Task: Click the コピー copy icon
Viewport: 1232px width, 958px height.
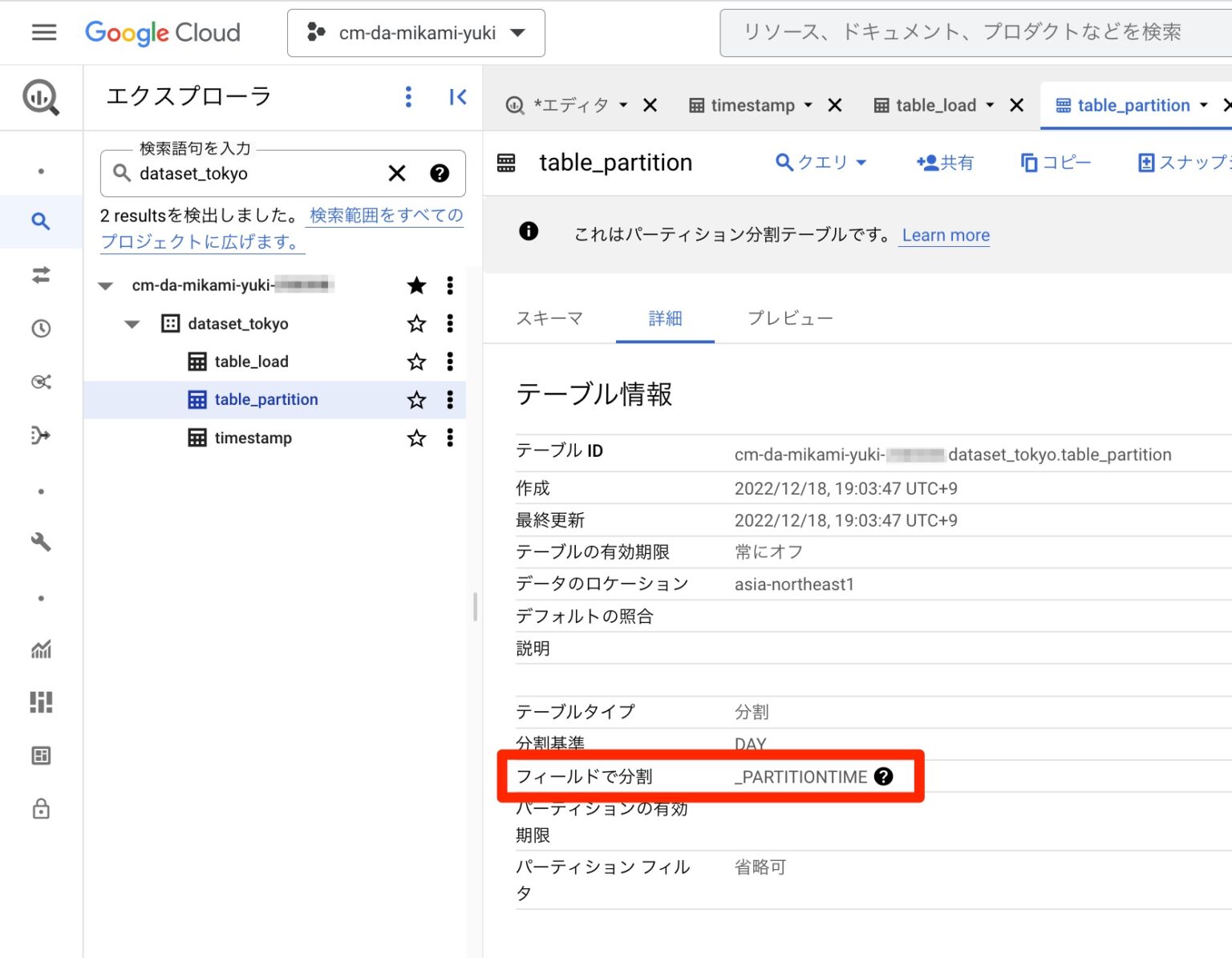Action: pos(1029,162)
